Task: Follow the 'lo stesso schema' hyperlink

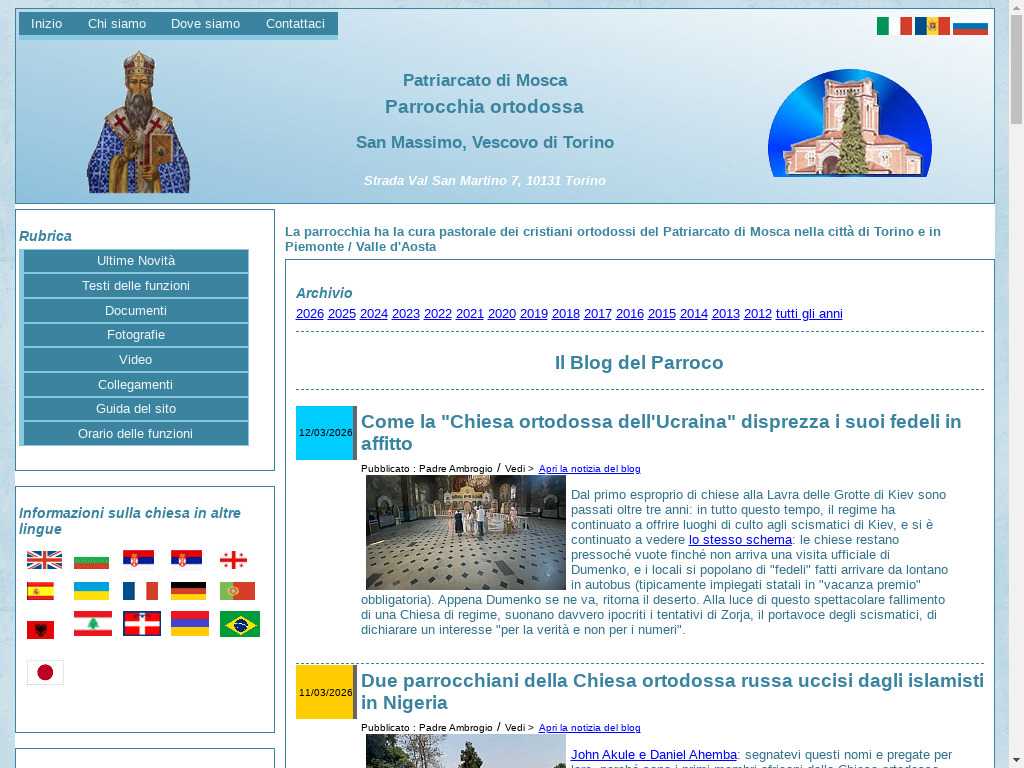Action: click(740, 540)
